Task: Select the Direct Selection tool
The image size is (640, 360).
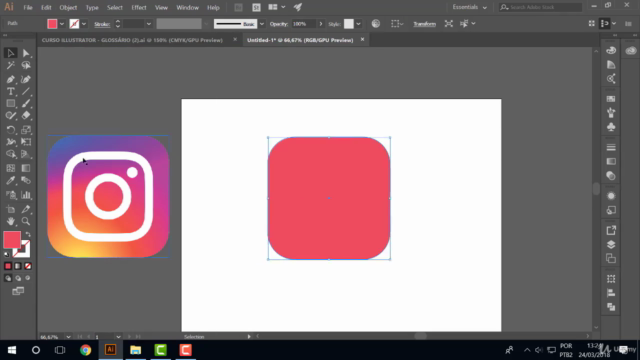Action: pos(26,53)
